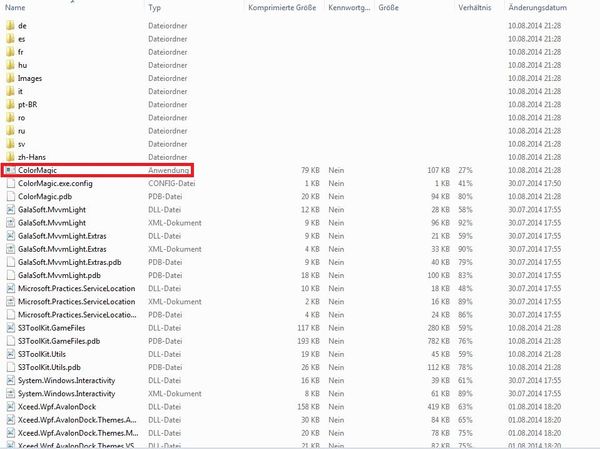Click the 'hu' folder icon

[x=10, y=65]
